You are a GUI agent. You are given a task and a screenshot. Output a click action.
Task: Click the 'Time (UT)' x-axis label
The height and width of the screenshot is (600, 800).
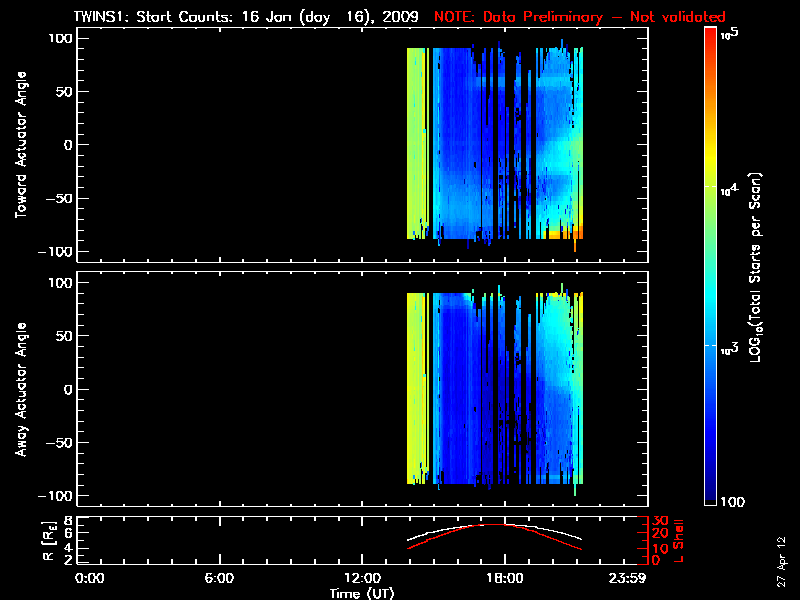(362, 593)
